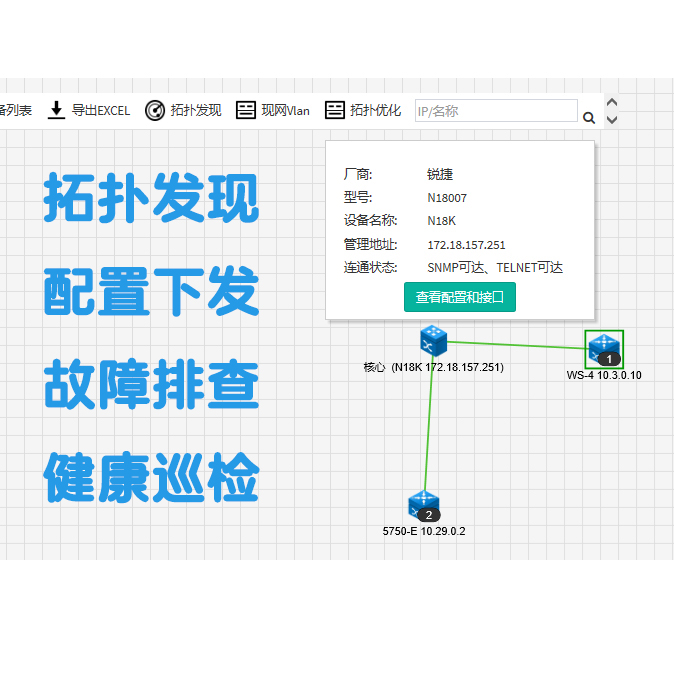Select the 5750-E 10.29.0.2 switch node
674x674 pixels.
(x=423, y=506)
